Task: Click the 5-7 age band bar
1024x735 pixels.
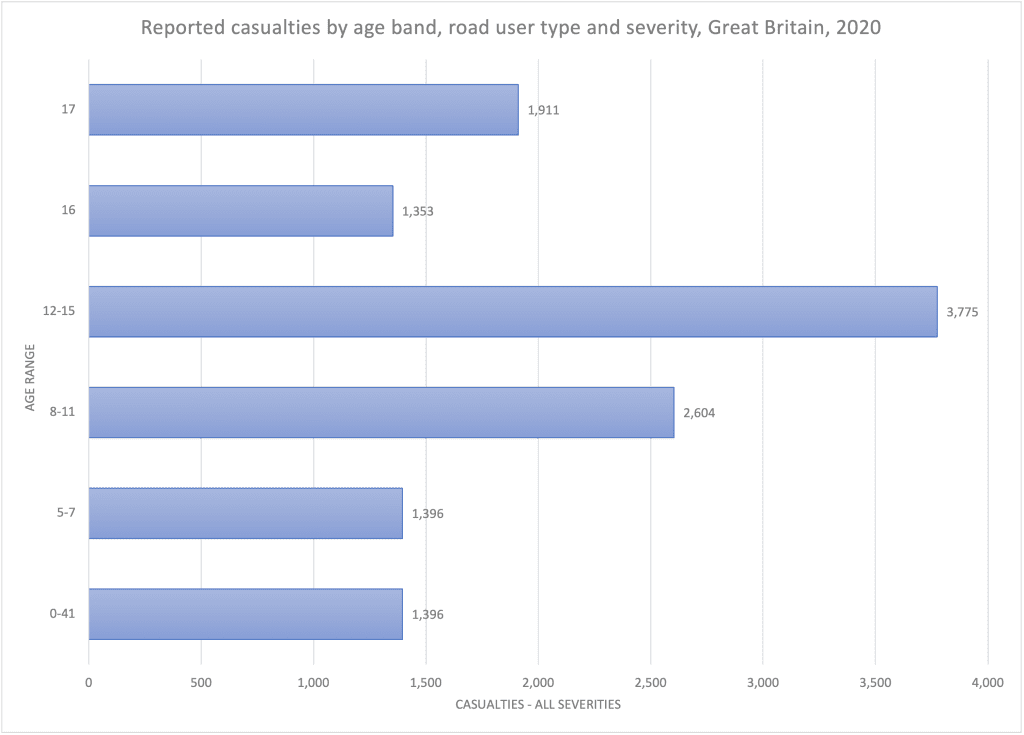Action: [246, 514]
